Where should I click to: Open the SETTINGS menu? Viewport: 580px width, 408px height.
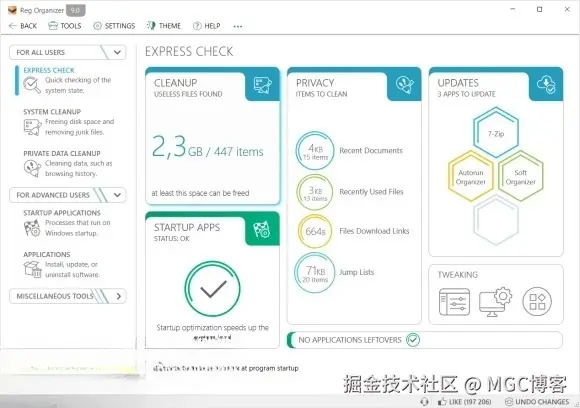(x=114, y=26)
